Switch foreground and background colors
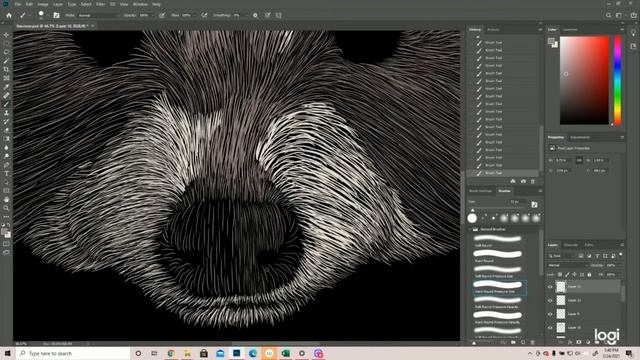 [9, 225]
